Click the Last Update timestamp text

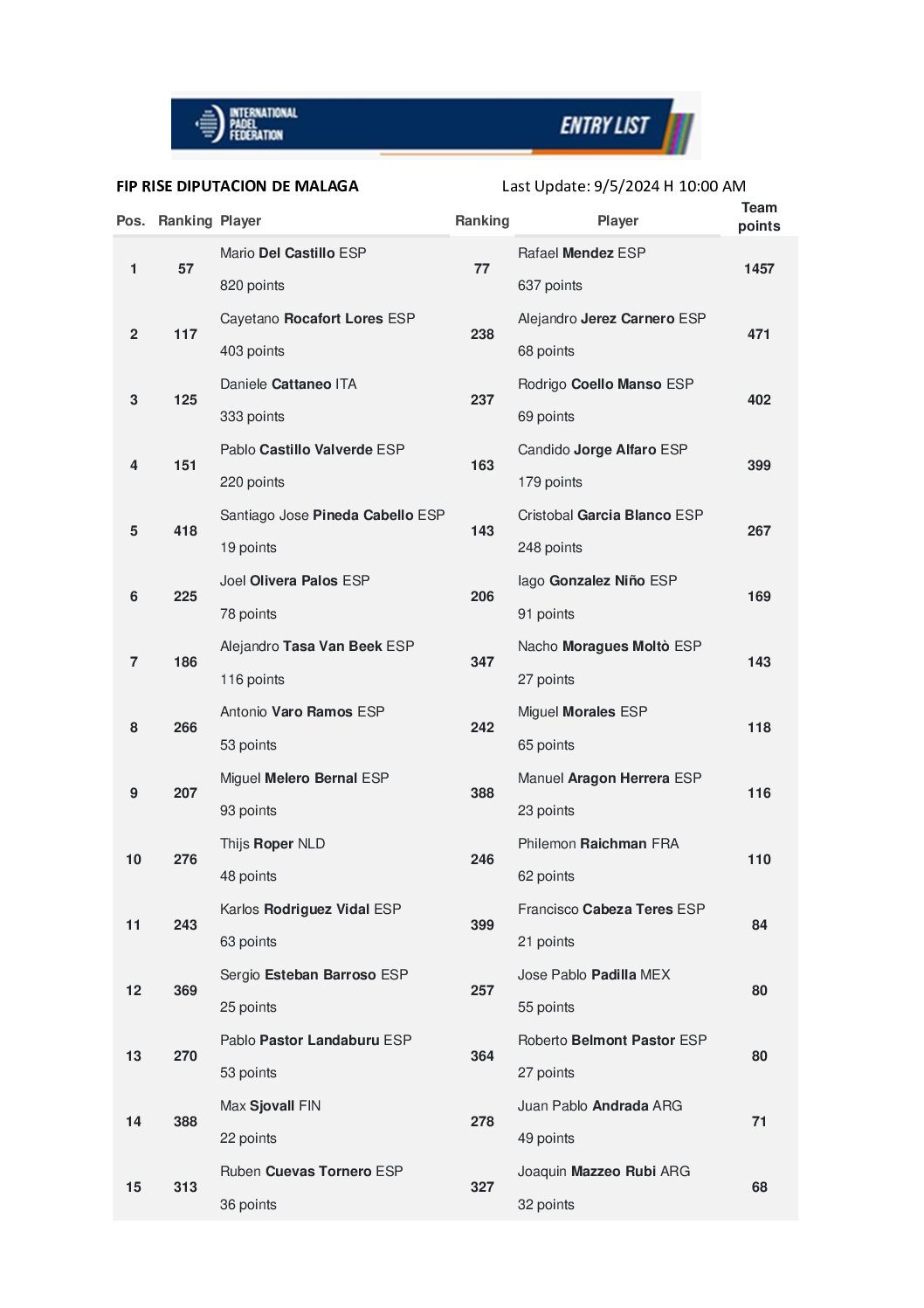tap(624, 186)
